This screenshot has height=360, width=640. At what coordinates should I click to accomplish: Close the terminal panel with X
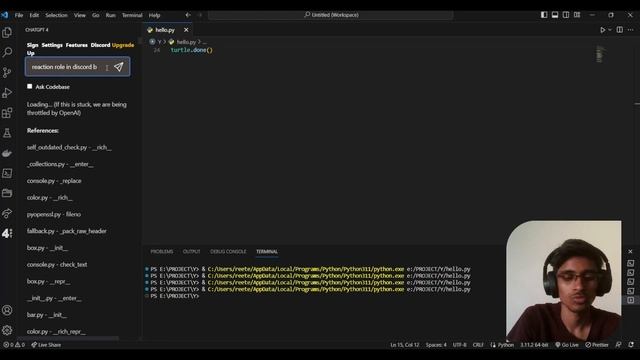[630, 251]
